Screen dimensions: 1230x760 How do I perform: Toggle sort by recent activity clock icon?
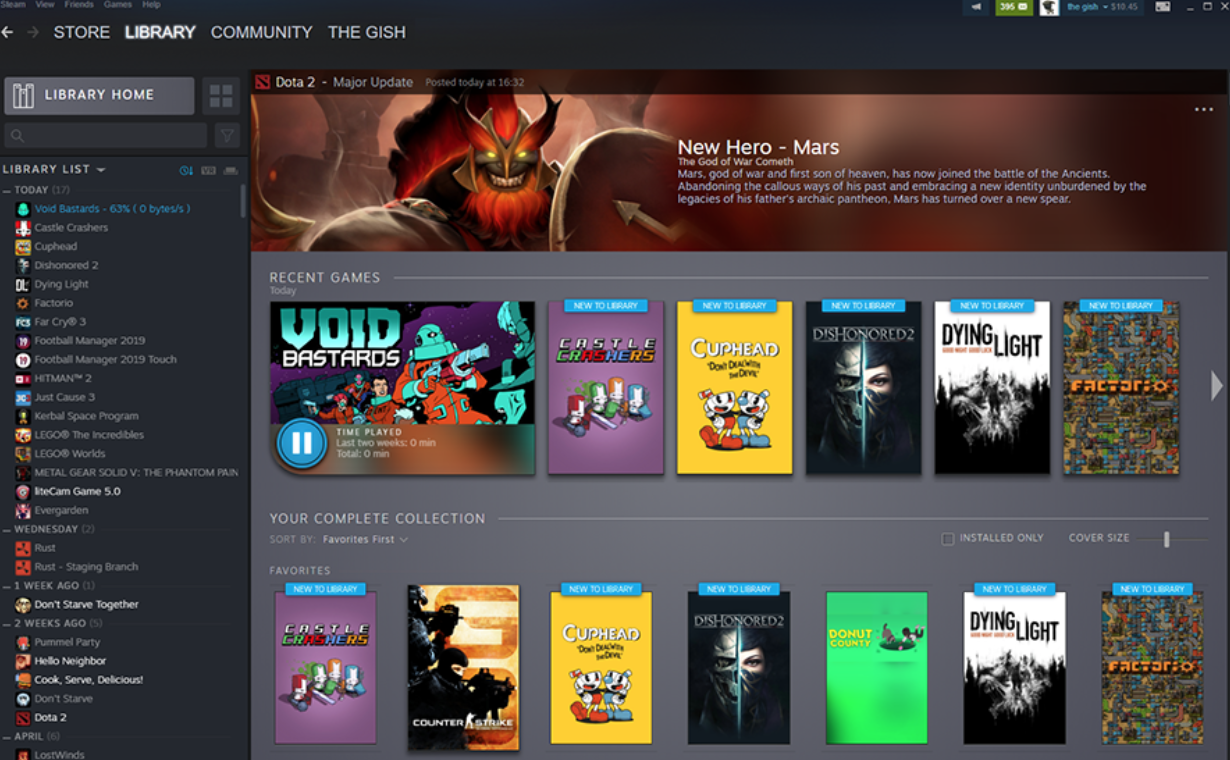pyautogui.click(x=186, y=170)
